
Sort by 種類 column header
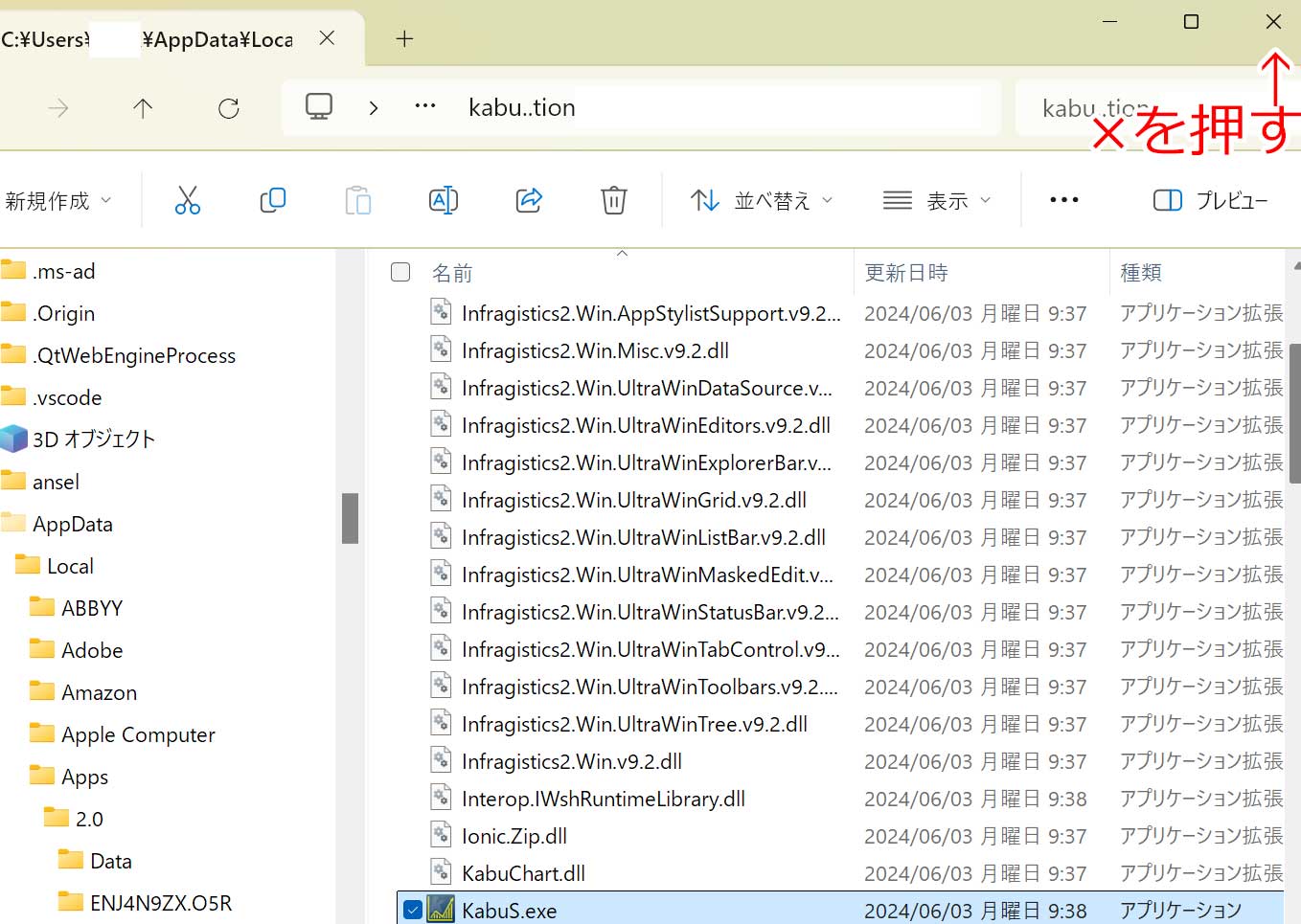(1141, 273)
